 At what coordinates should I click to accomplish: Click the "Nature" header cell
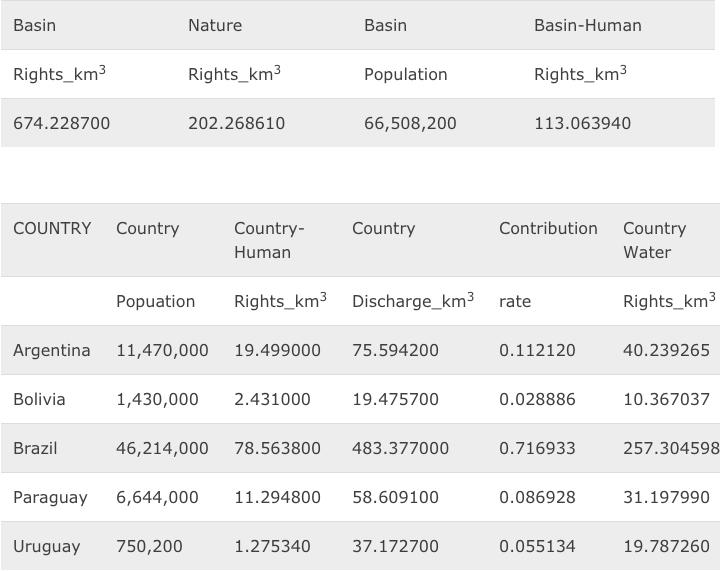pyautogui.click(x=215, y=25)
